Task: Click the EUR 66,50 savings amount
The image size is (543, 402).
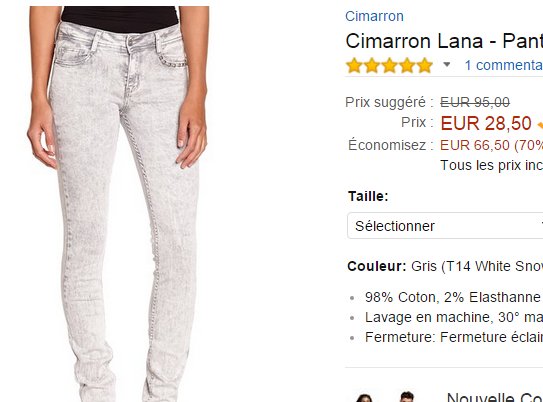Action: (475, 145)
